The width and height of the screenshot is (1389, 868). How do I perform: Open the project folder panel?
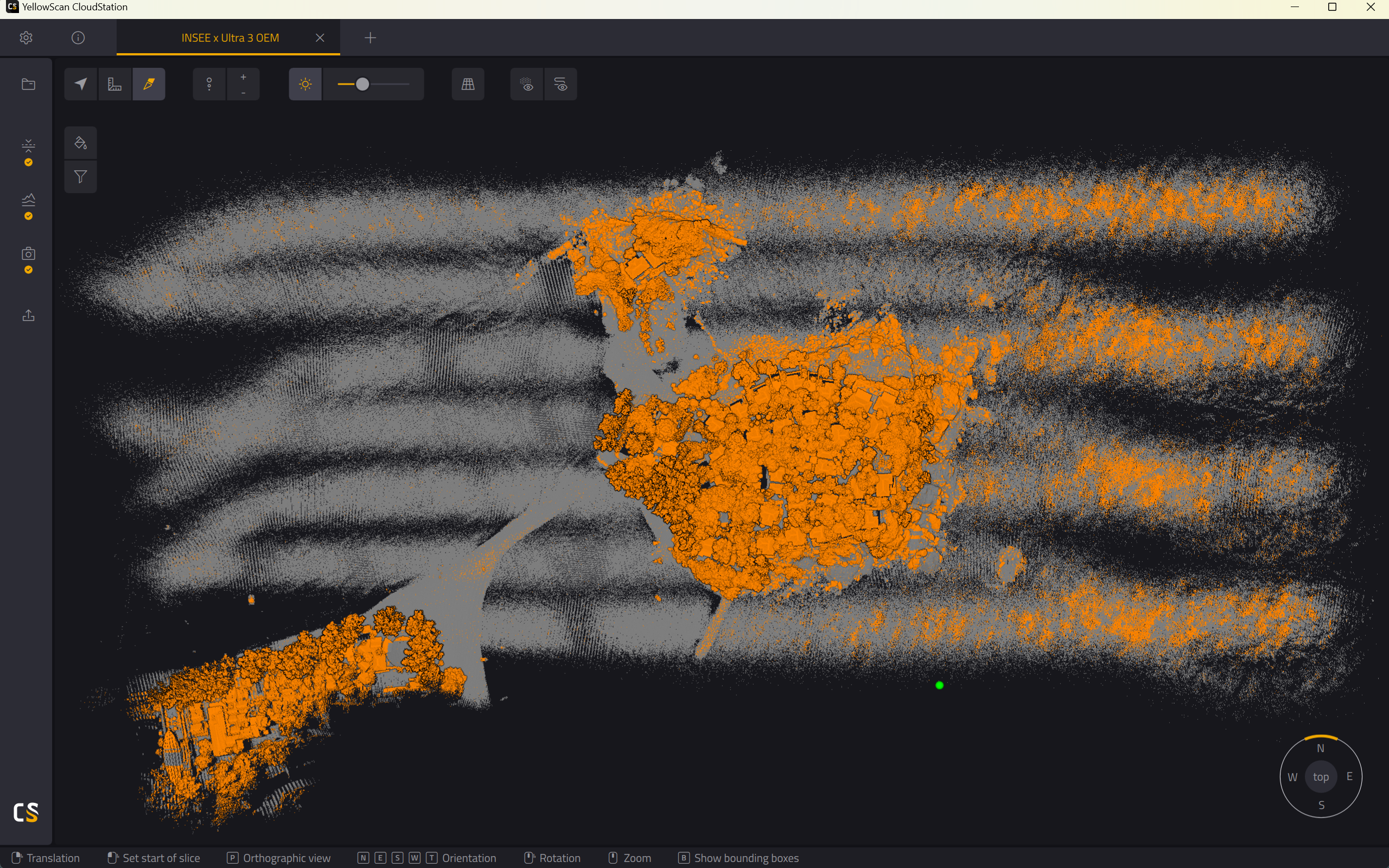click(x=28, y=85)
